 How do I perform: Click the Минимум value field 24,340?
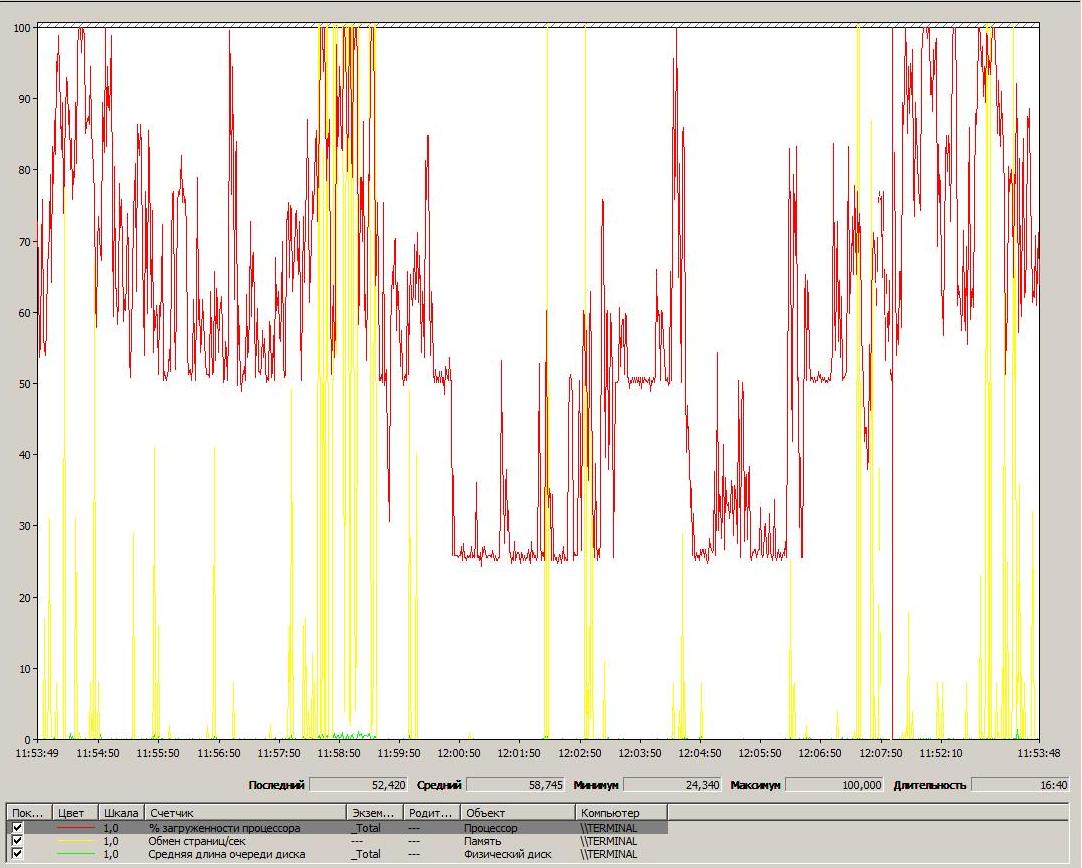(x=672, y=785)
